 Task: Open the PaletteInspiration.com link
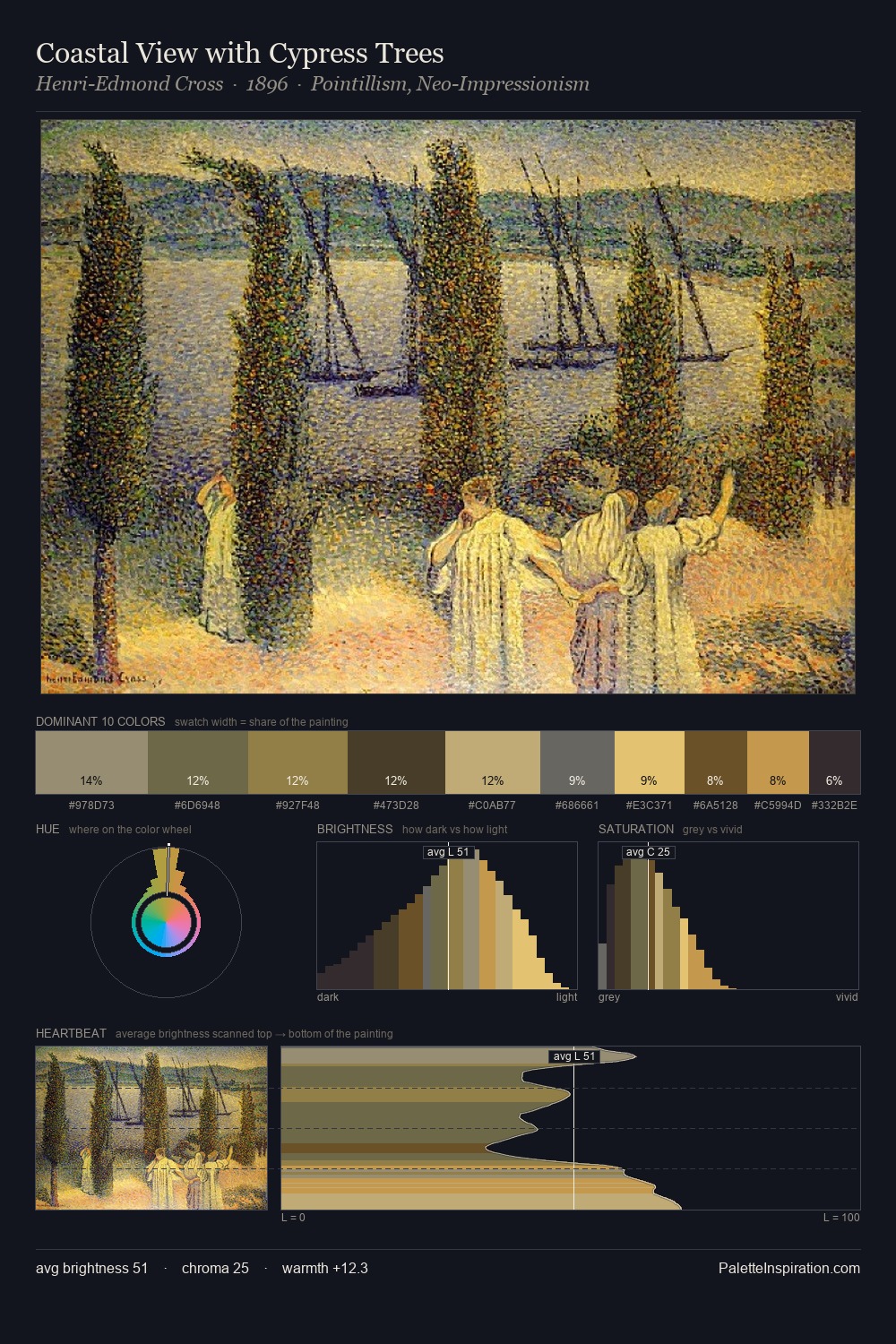tap(789, 1268)
